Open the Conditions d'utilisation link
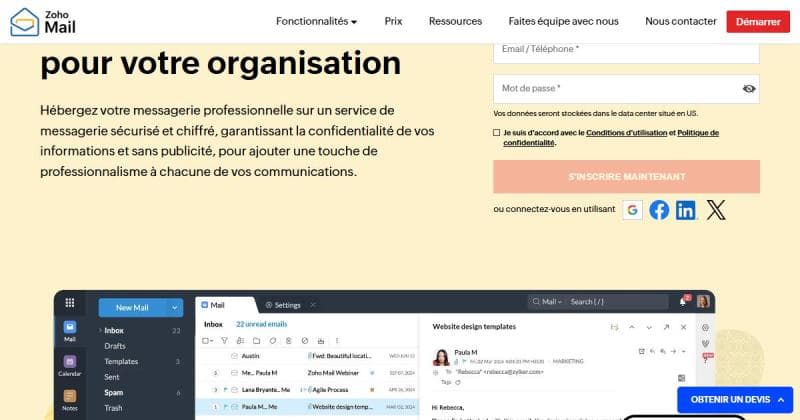This screenshot has width=800, height=420. [627, 133]
